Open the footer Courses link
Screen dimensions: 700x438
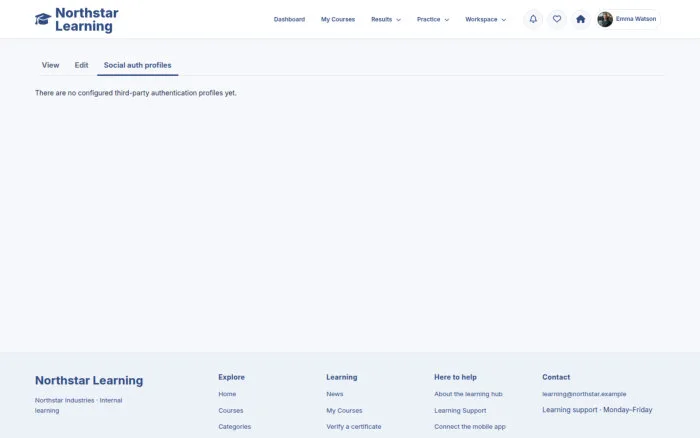tap(231, 410)
